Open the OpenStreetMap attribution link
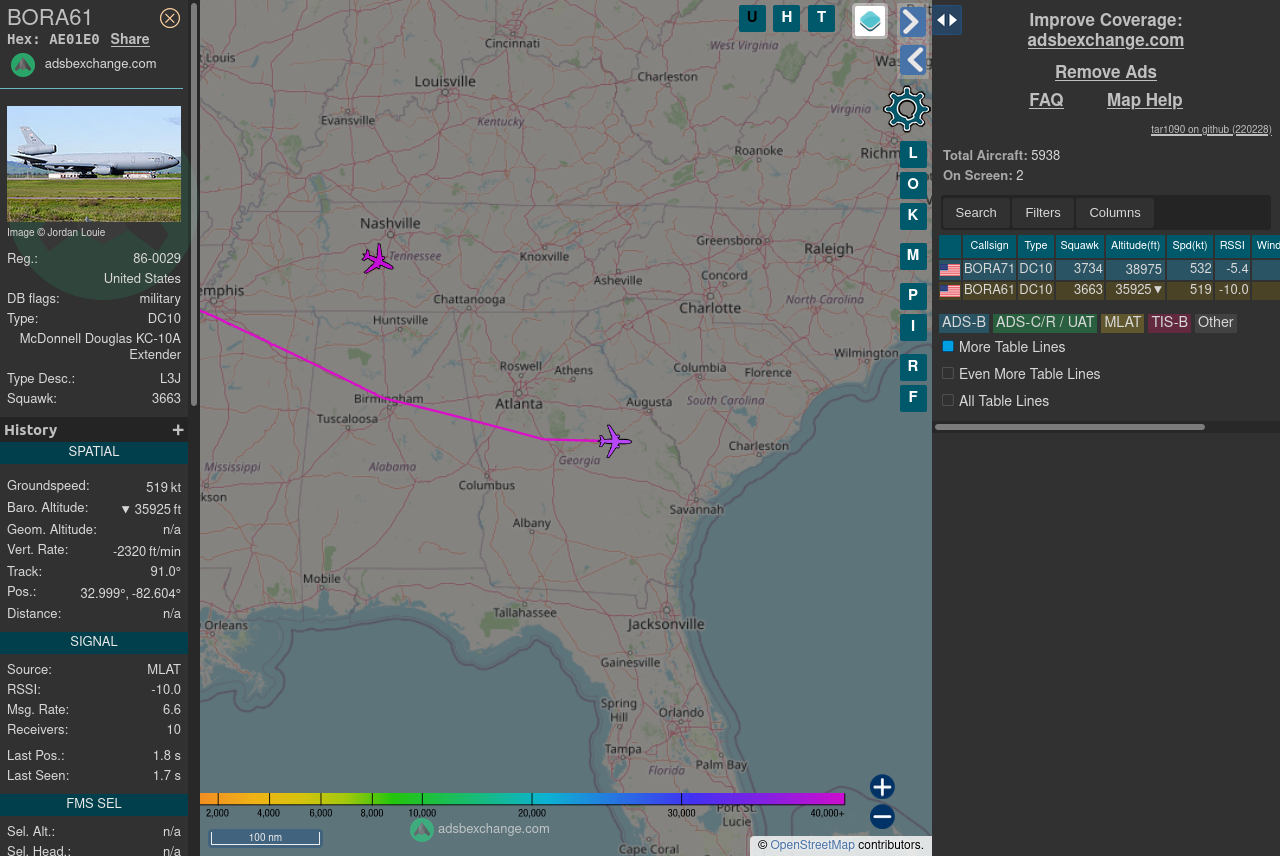The image size is (1280, 856). pos(812,846)
